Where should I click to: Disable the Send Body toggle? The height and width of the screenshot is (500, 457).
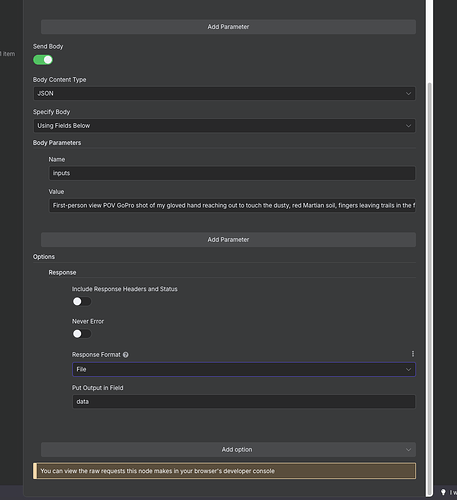click(43, 60)
